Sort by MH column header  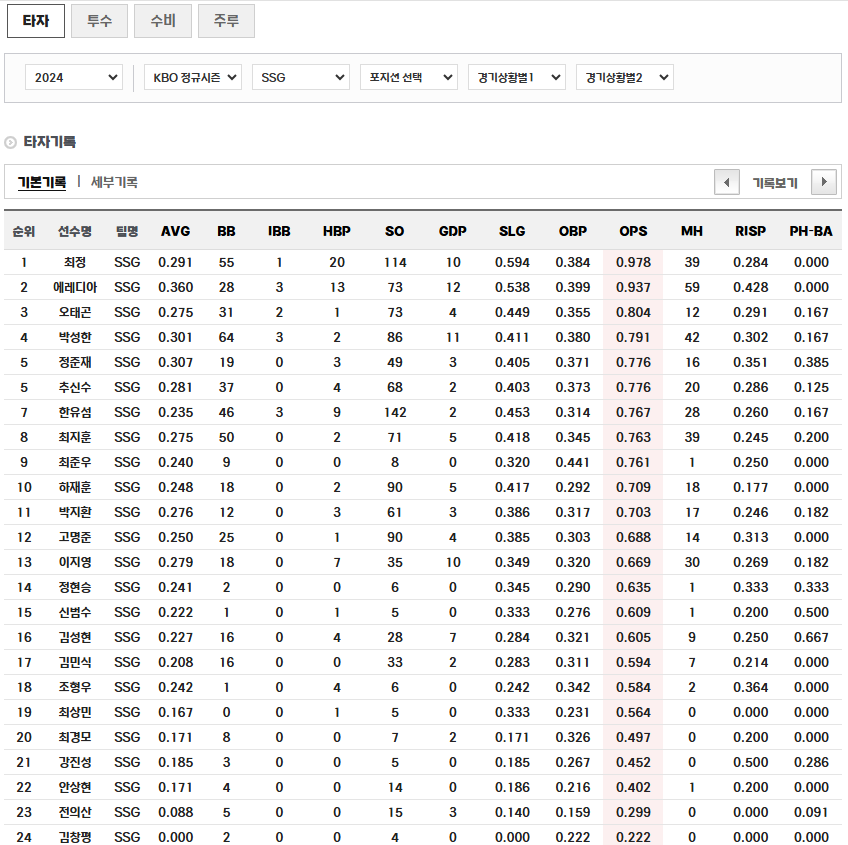point(692,232)
